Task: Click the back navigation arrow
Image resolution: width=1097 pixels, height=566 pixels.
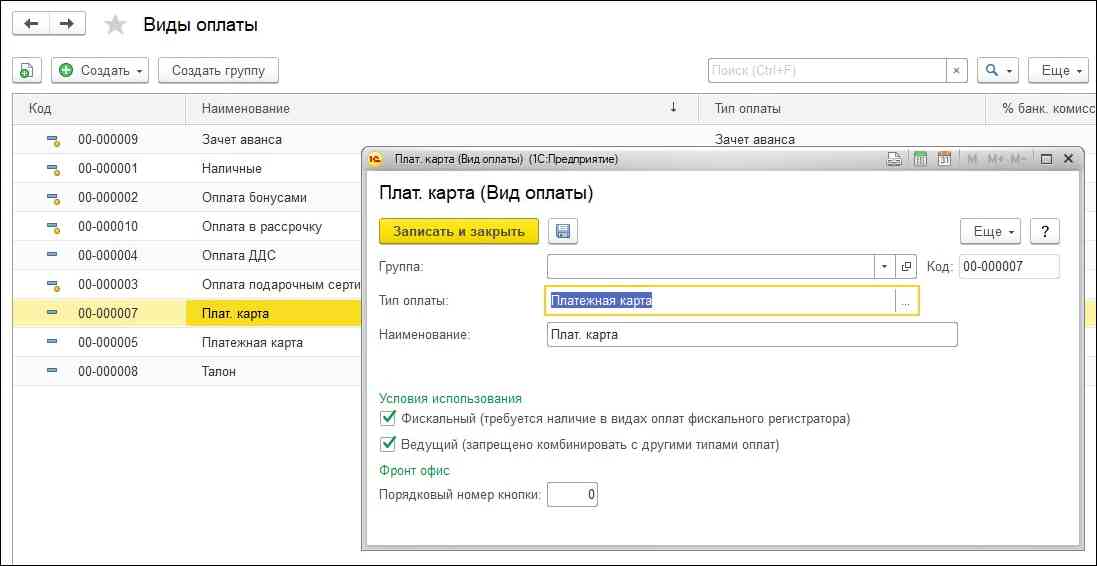Action: pyautogui.click(x=31, y=23)
